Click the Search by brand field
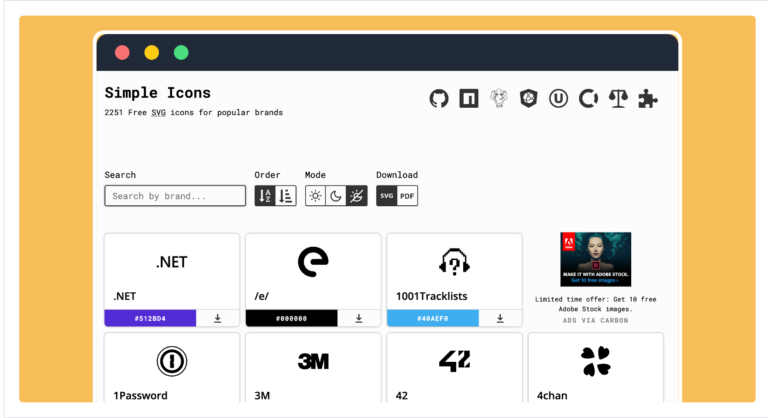Viewport: 768px width, 418px height. (x=175, y=196)
